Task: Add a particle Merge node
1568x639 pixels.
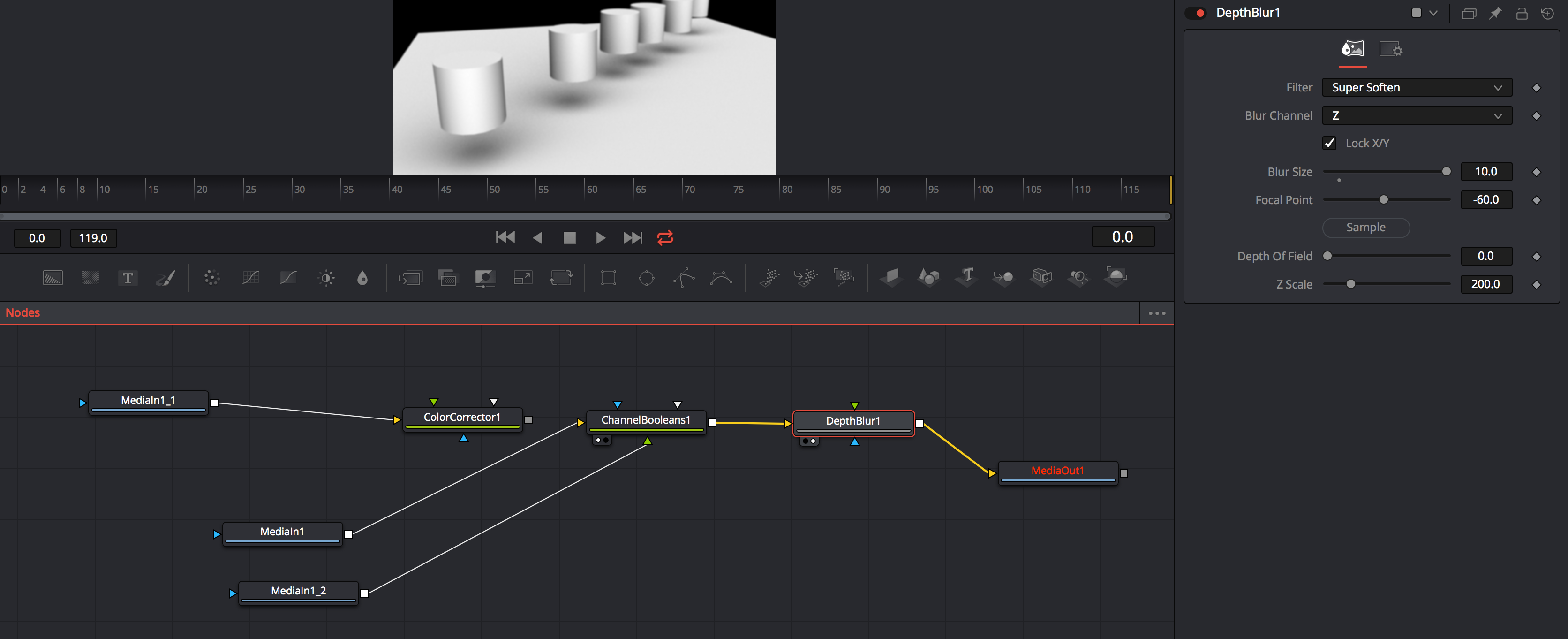Action: coord(806,278)
